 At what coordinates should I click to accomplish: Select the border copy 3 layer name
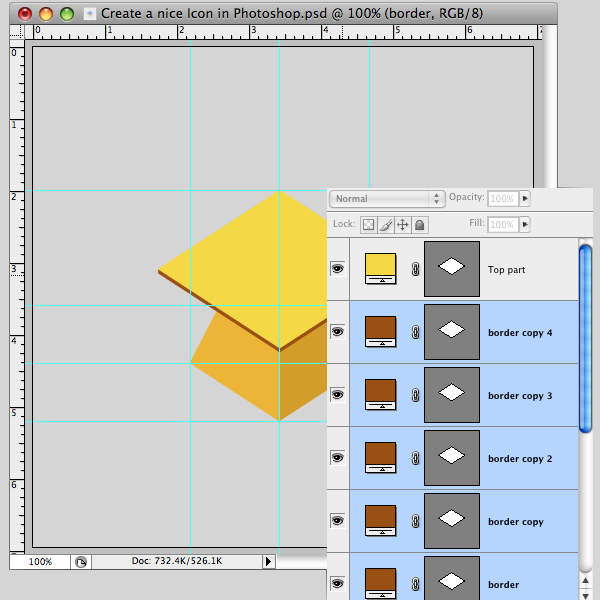[x=520, y=396]
